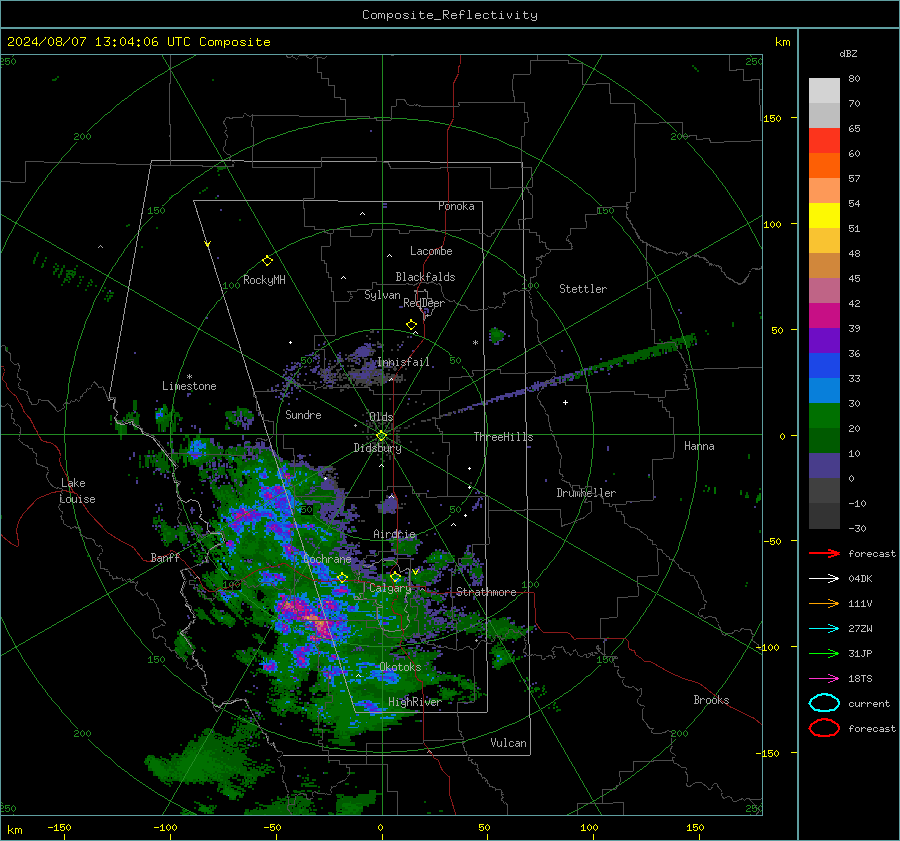Click the 51-54 dBZ yellow swatch
The image size is (900, 841).
[824, 216]
